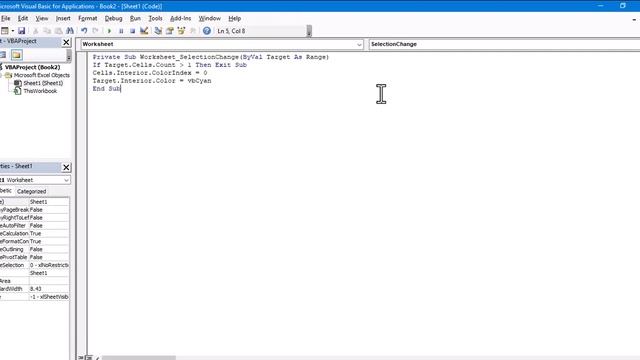Click the Reset stop icon
The width and height of the screenshot is (640, 360).
[132, 31]
